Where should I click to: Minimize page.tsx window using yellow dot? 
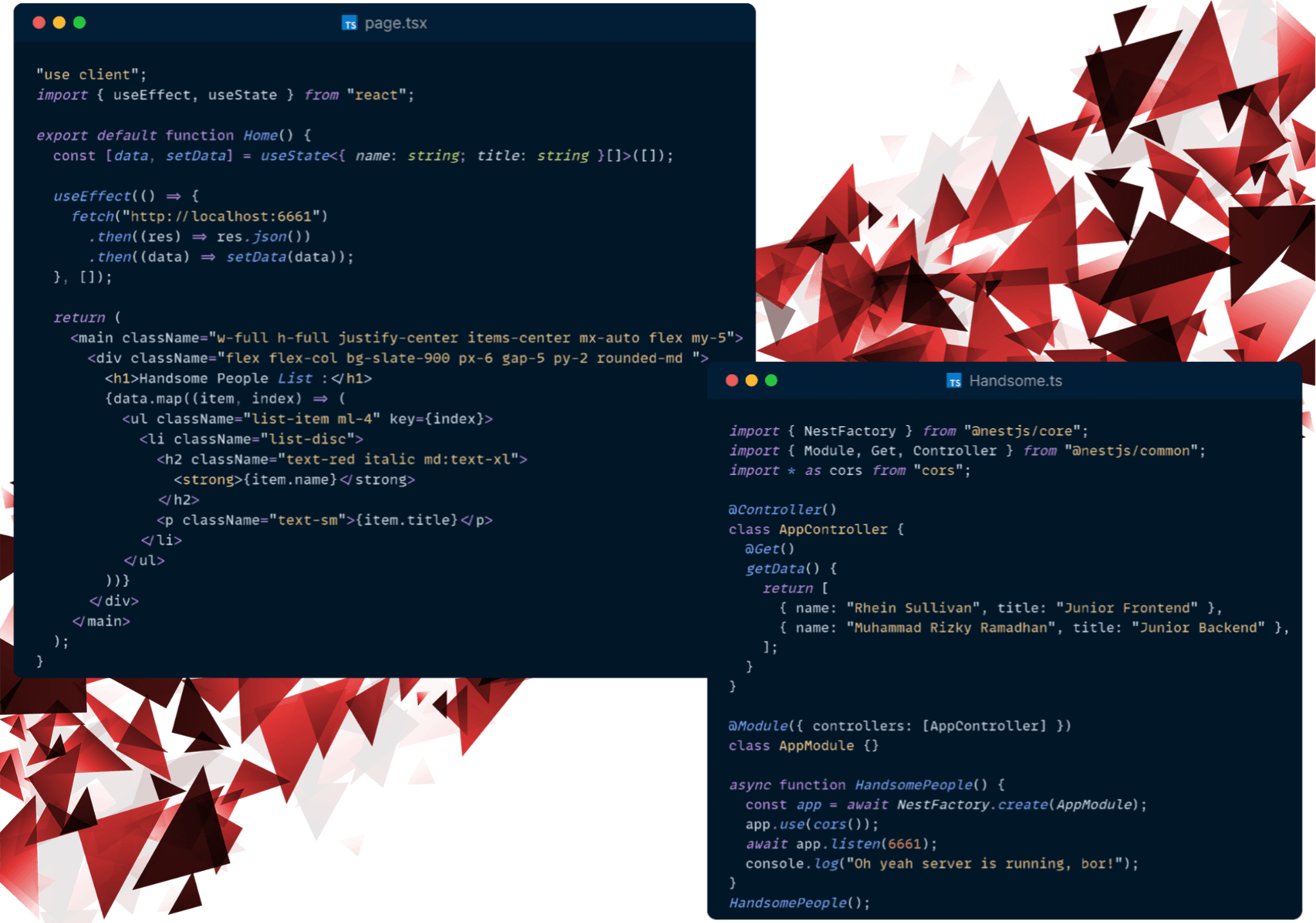[59, 23]
